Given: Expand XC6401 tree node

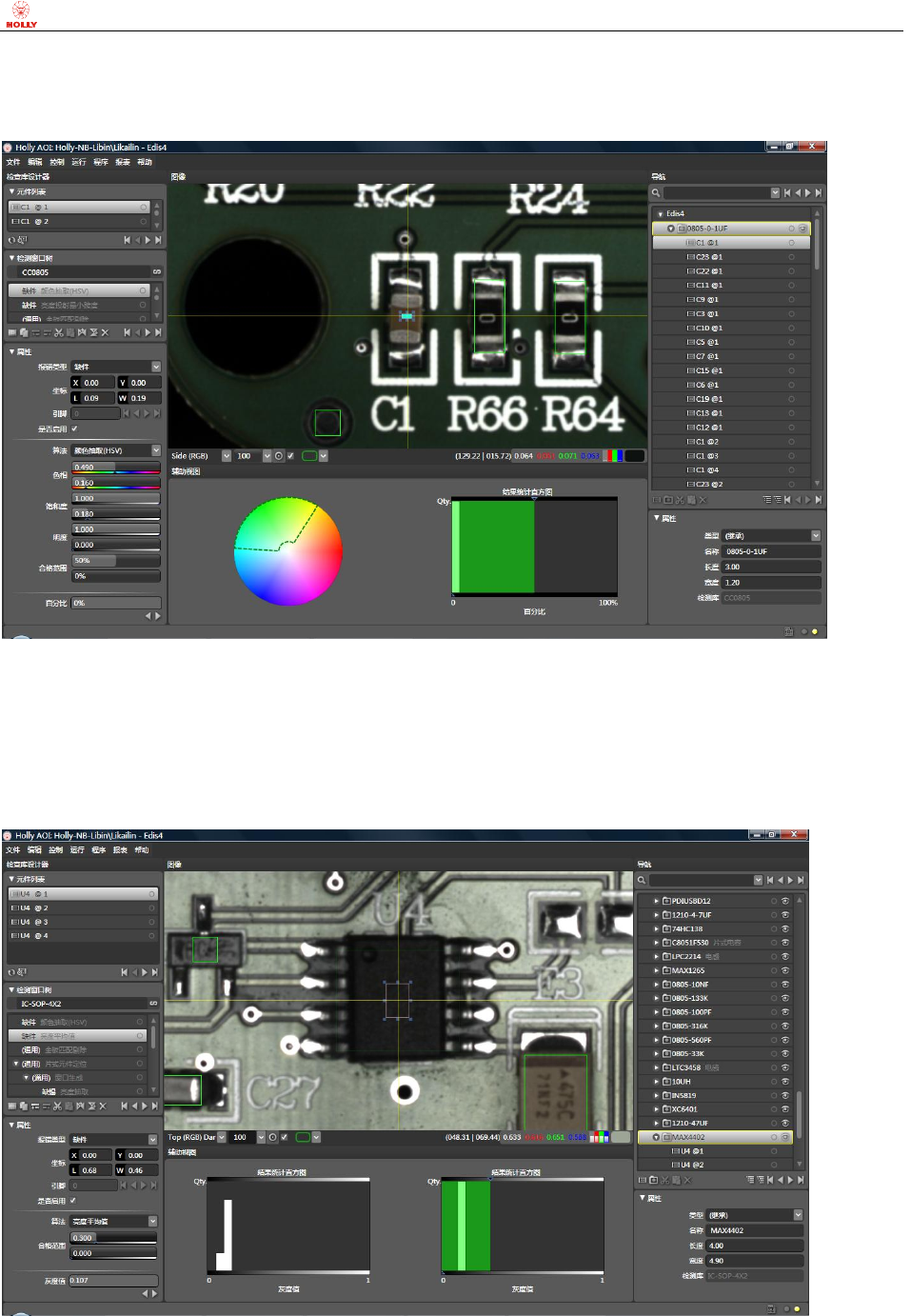Looking at the screenshot, I should click(656, 1109).
